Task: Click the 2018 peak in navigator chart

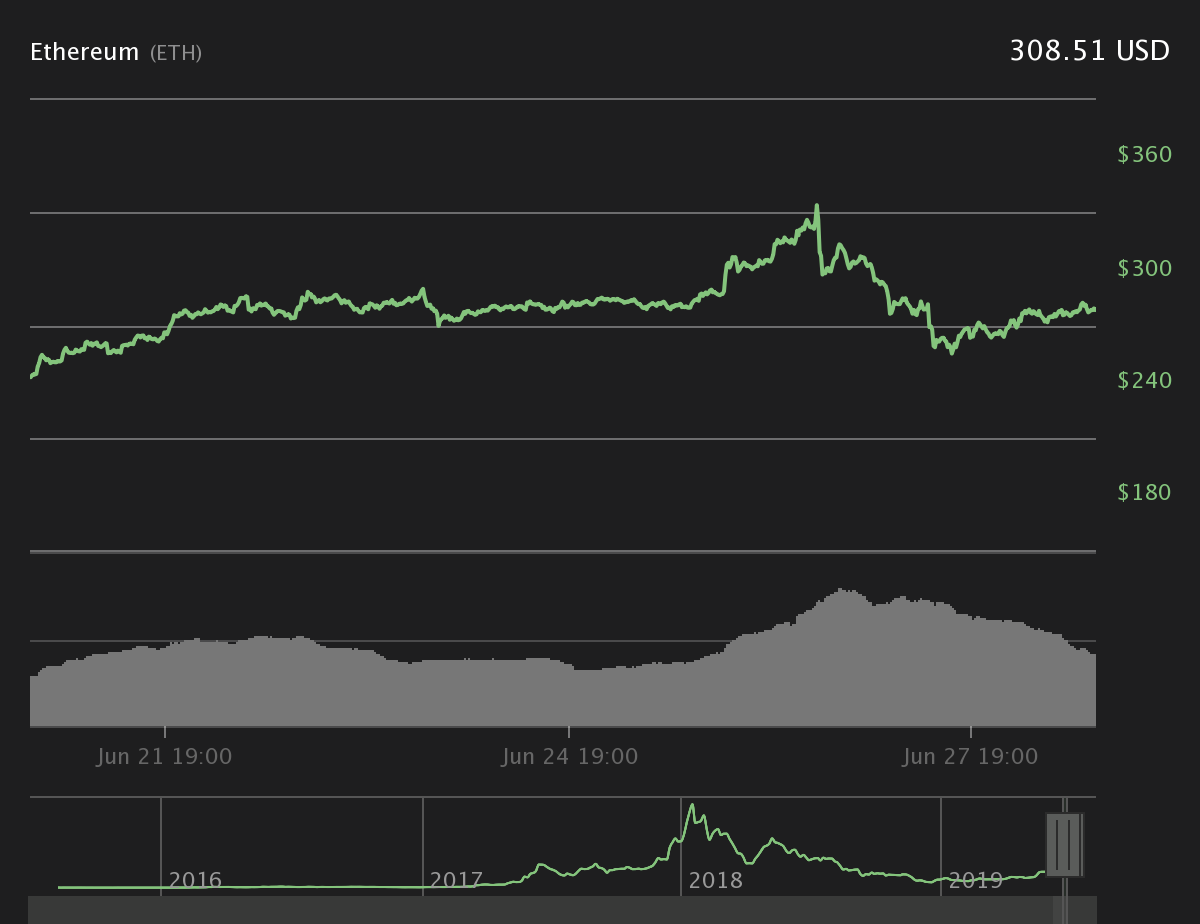Action: click(x=692, y=806)
